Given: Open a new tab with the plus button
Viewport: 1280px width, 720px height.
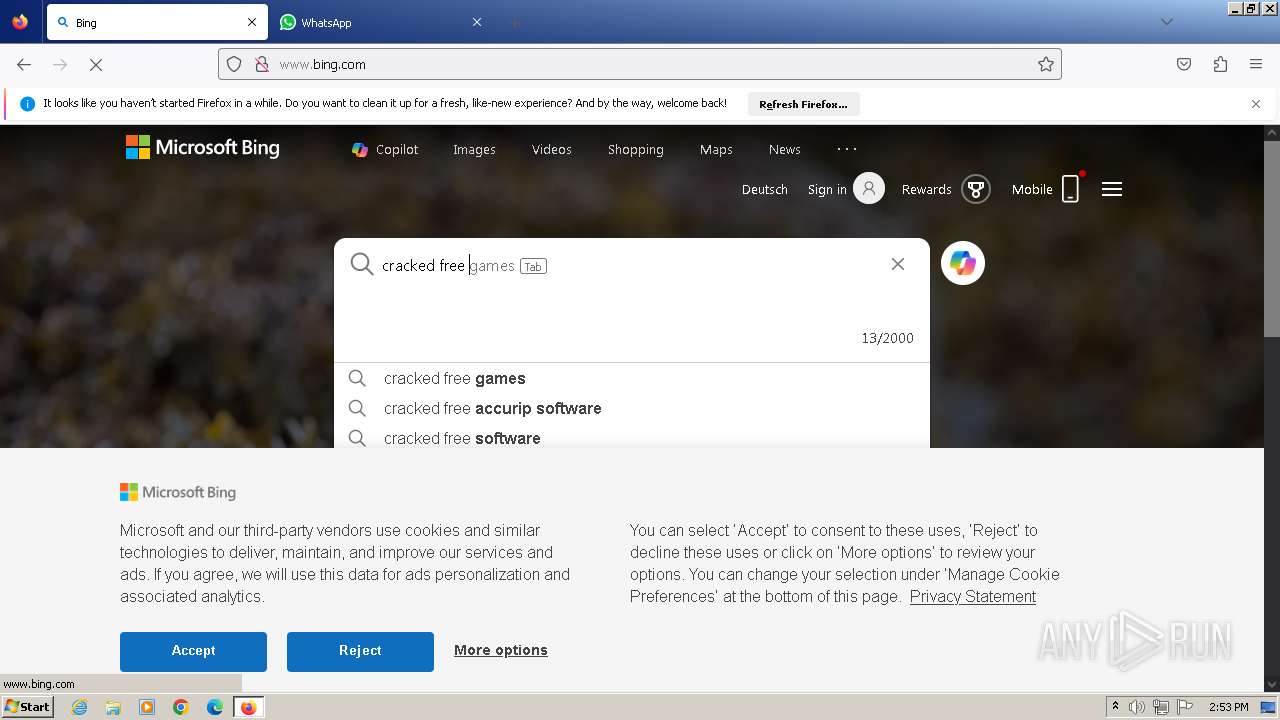Looking at the screenshot, I should click(514, 22).
